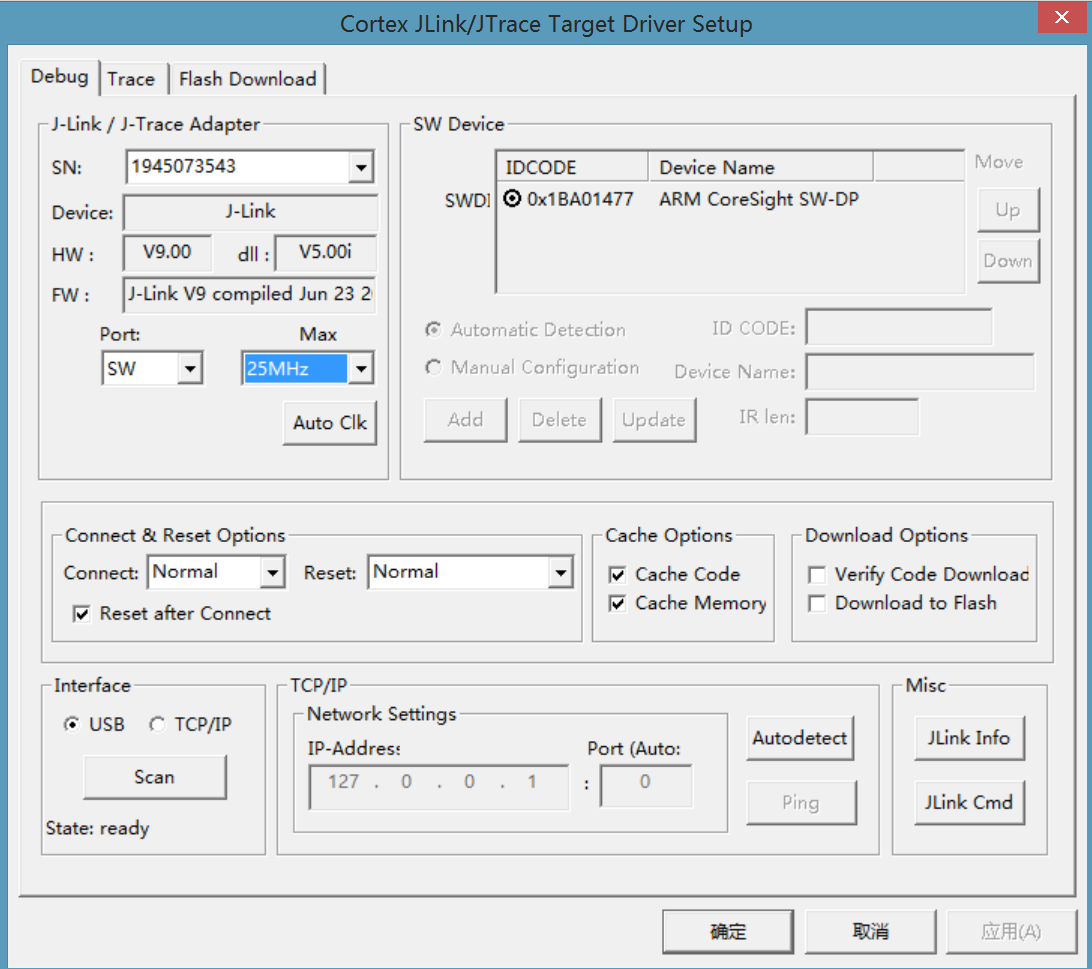Expand the SN serial number dropdown
This screenshot has height=969, width=1092.
[361, 166]
